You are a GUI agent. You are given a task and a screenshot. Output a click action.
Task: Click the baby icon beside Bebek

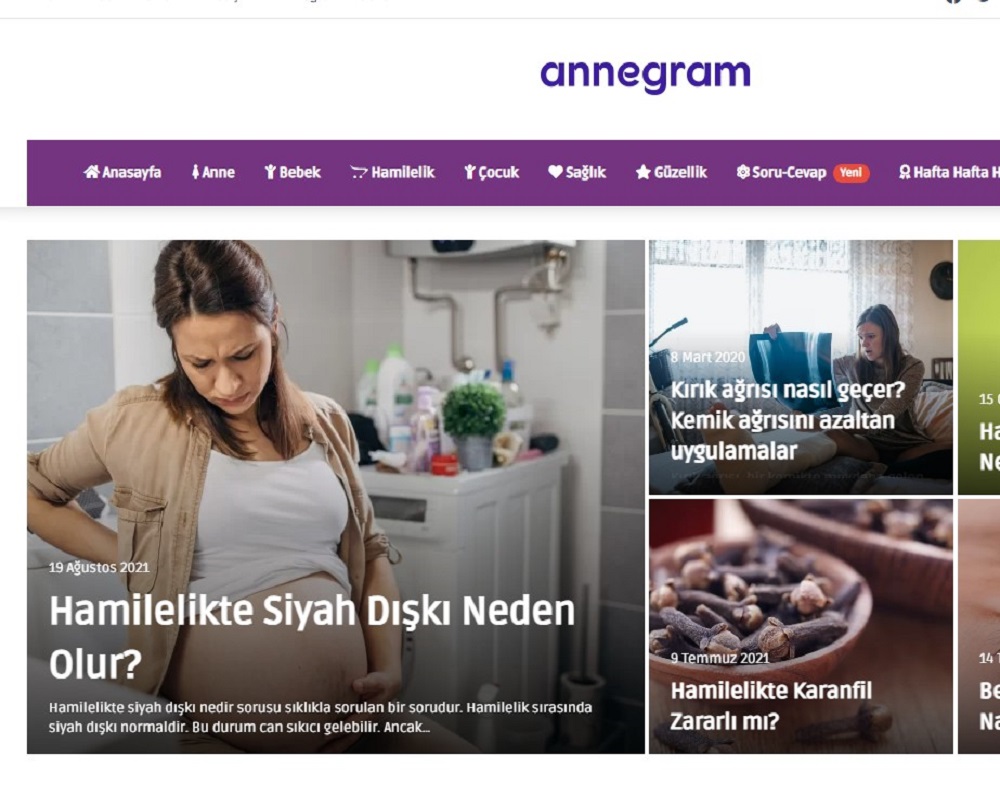270,172
